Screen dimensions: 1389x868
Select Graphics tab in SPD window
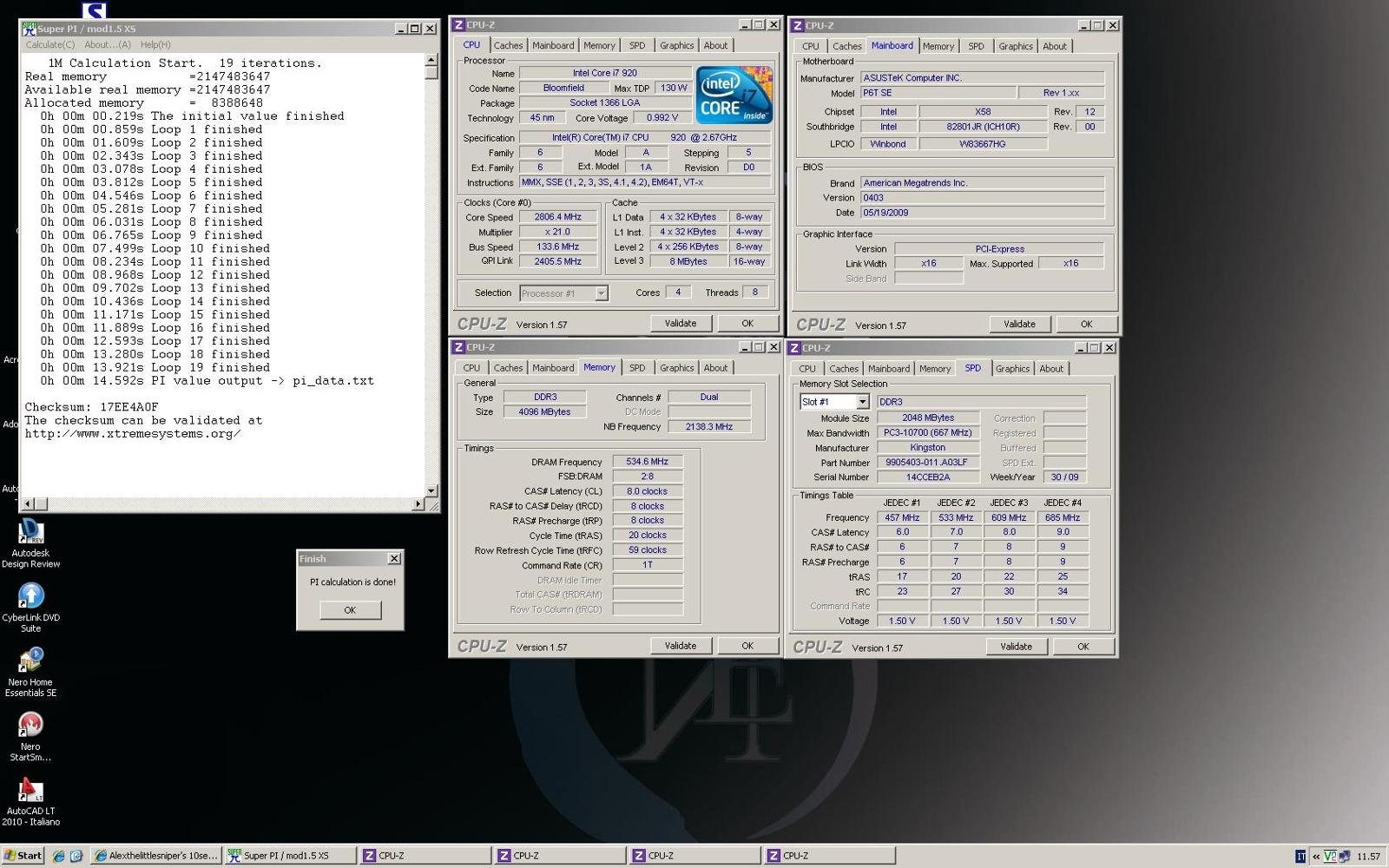[x=1012, y=369]
